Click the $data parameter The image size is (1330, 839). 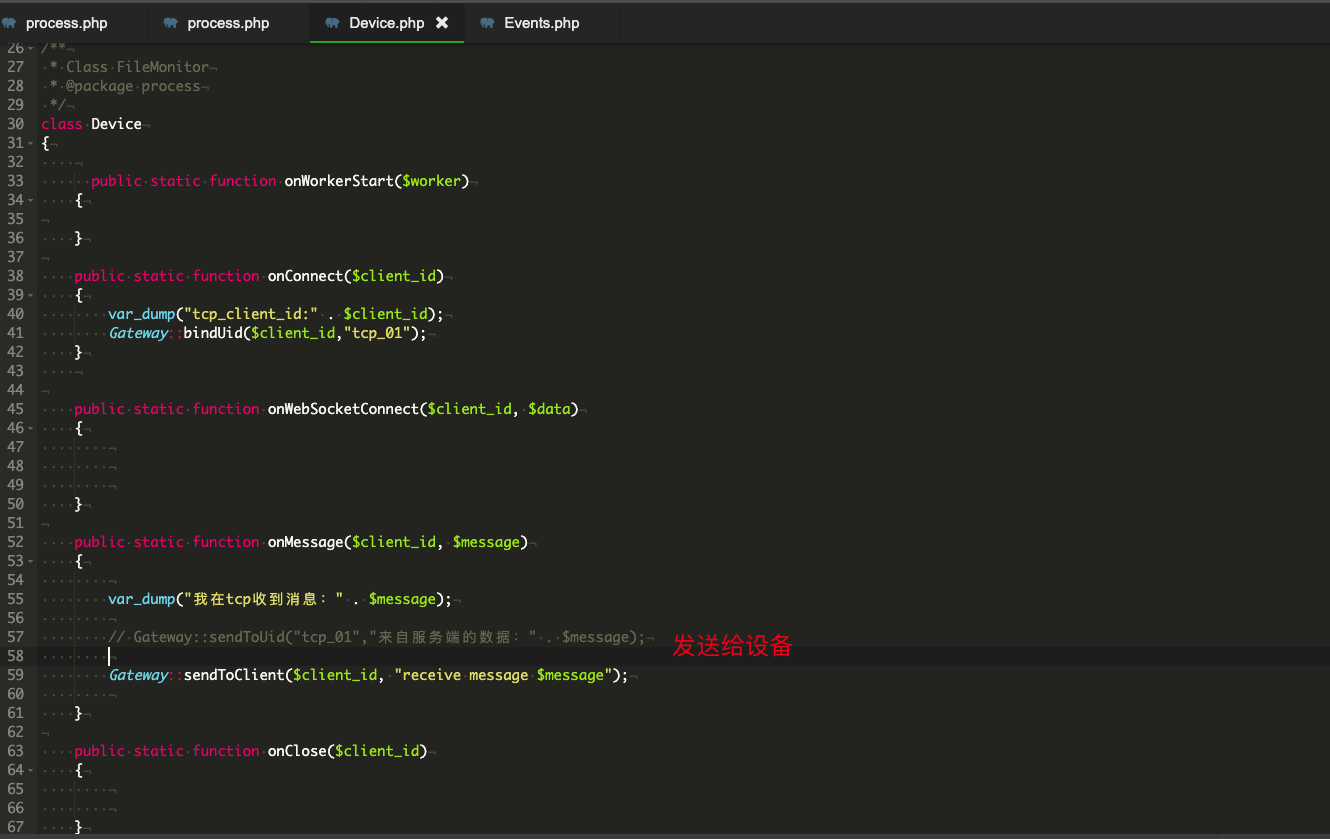point(549,409)
